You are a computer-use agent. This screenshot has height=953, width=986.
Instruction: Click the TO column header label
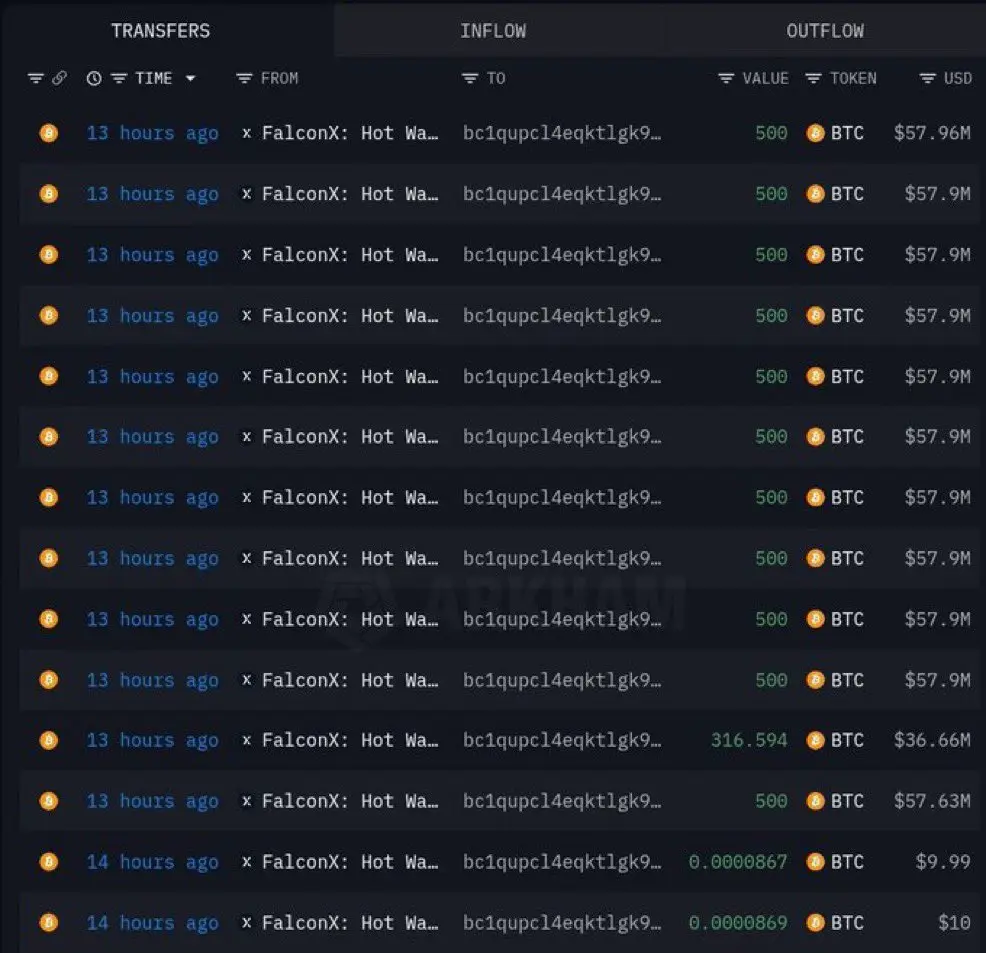(496, 79)
